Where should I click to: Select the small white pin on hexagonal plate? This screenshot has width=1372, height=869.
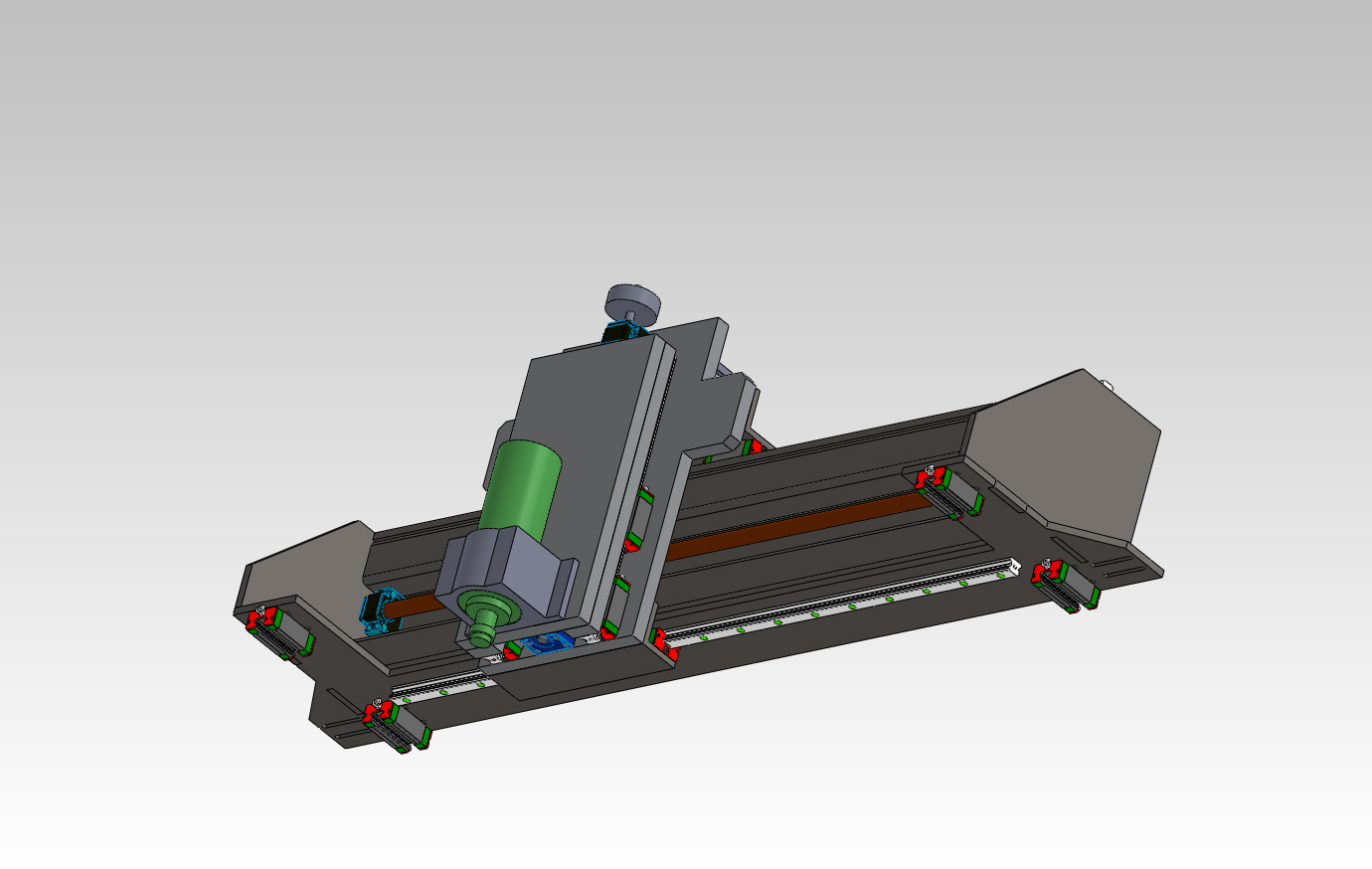click(x=1107, y=383)
